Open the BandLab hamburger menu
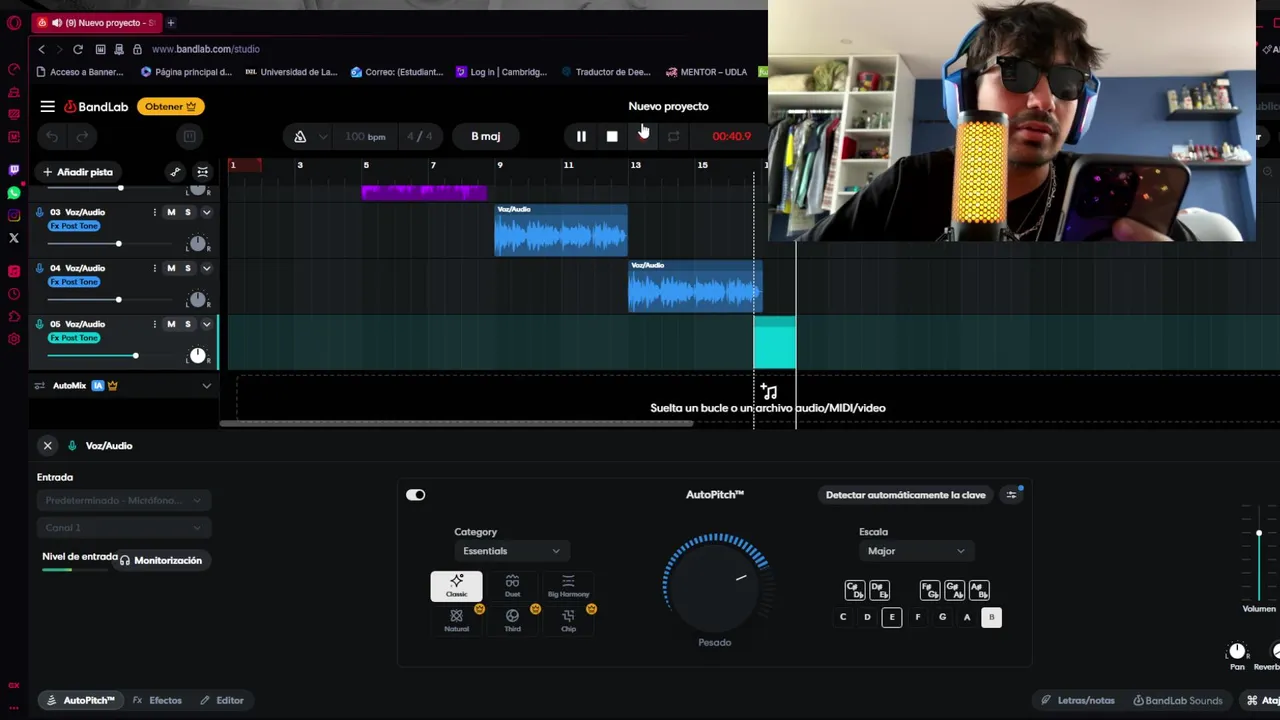The height and width of the screenshot is (720, 1280). click(47, 106)
